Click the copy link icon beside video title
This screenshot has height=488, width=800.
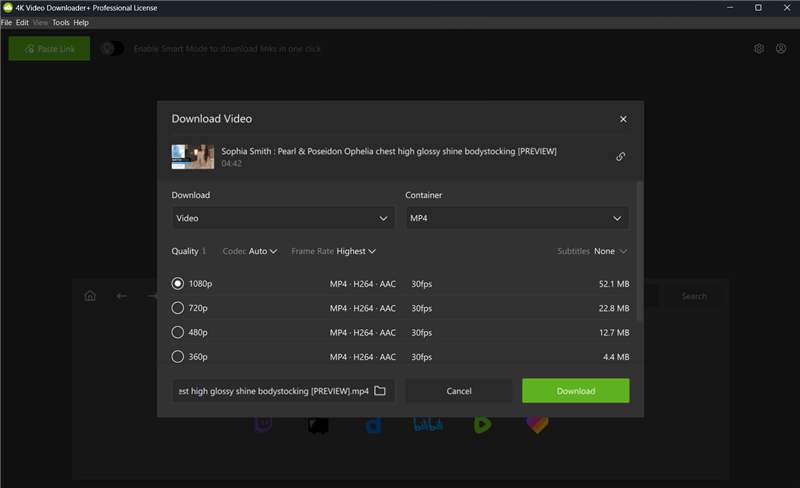[x=620, y=156]
